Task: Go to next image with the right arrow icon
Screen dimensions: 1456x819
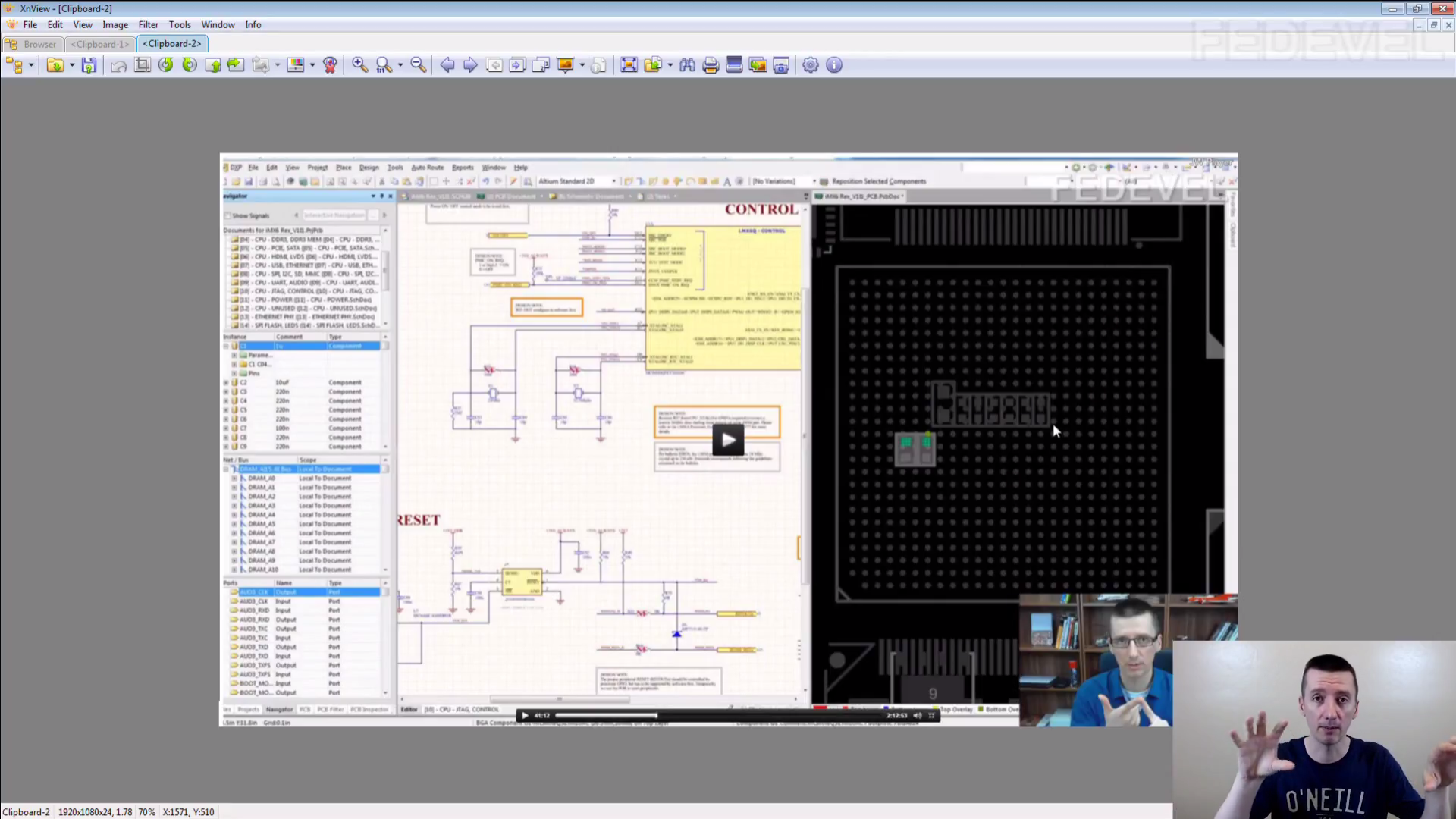Action: click(x=470, y=65)
